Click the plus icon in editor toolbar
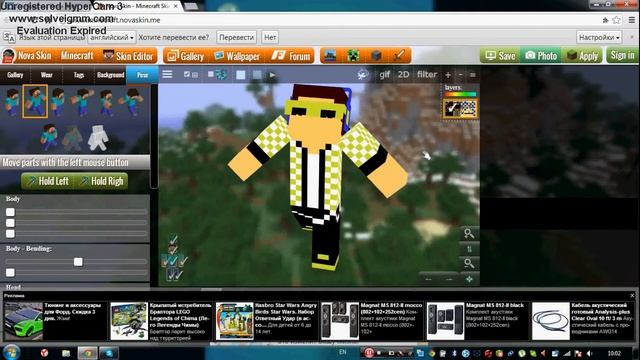Screen dimensions: 640x360 (x=448, y=75)
